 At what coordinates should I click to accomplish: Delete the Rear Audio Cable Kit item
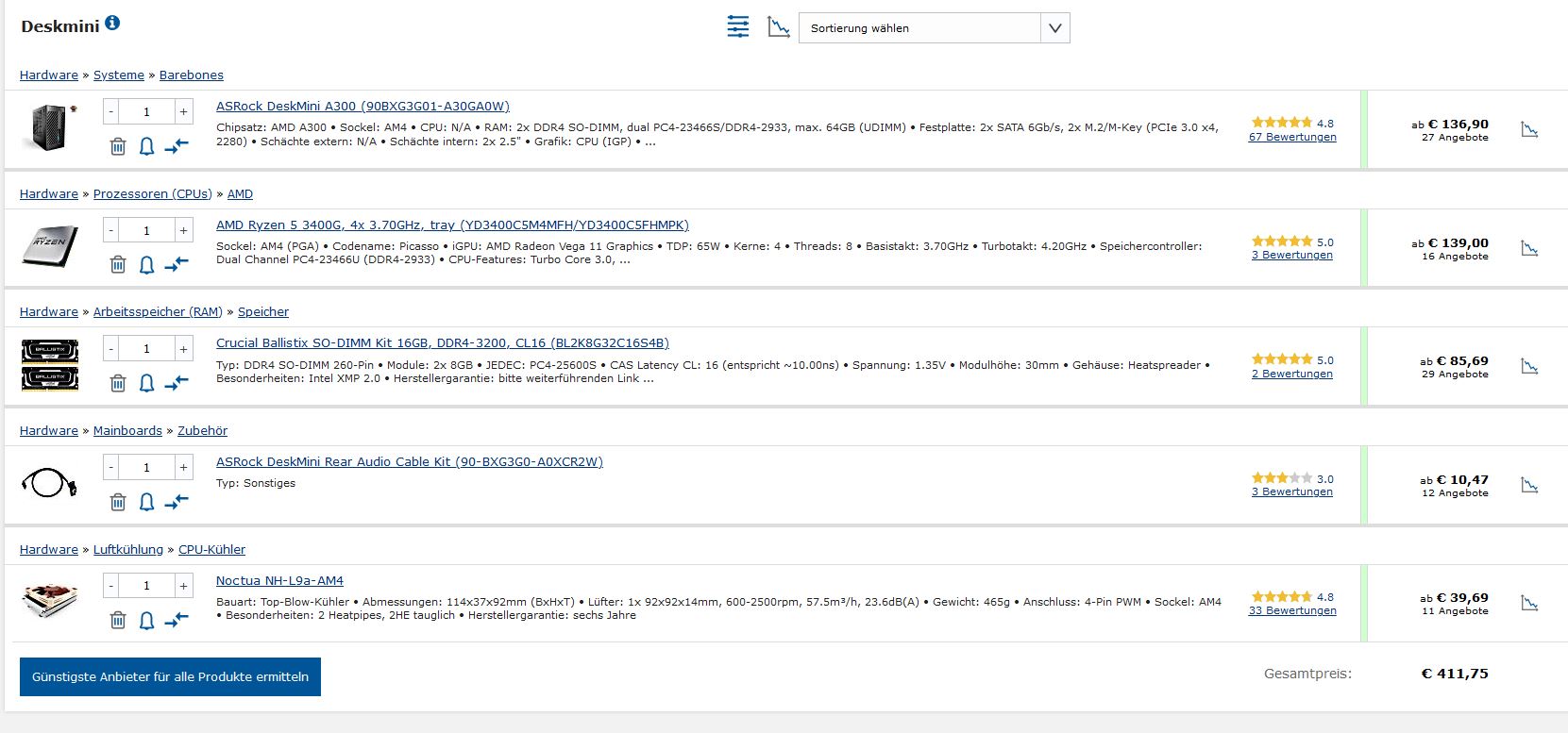coord(118,502)
